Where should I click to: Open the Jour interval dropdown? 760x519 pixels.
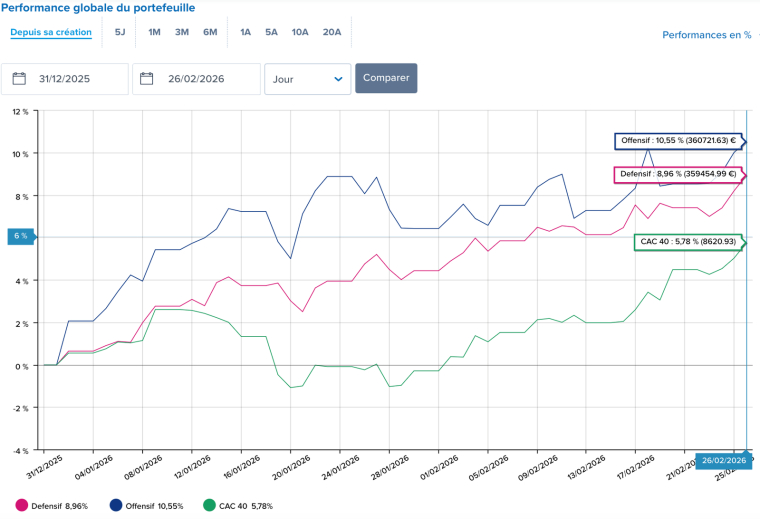[x=307, y=79]
